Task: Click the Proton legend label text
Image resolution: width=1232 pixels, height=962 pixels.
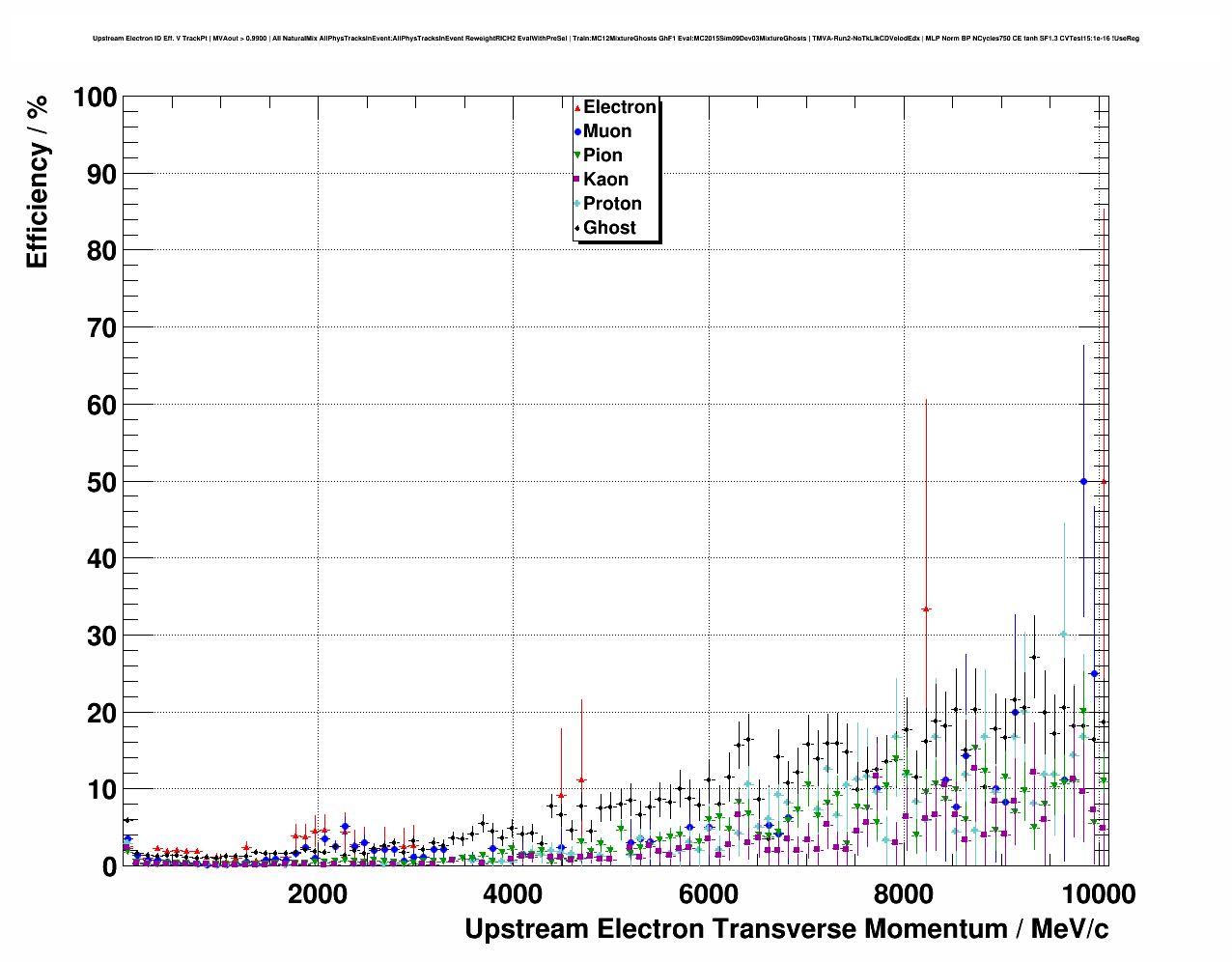Action: point(612,204)
